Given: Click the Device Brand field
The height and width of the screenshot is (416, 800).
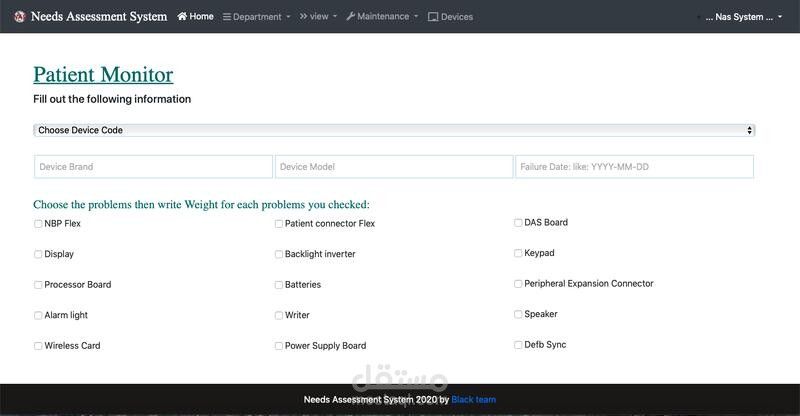Looking at the screenshot, I should (153, 167).
